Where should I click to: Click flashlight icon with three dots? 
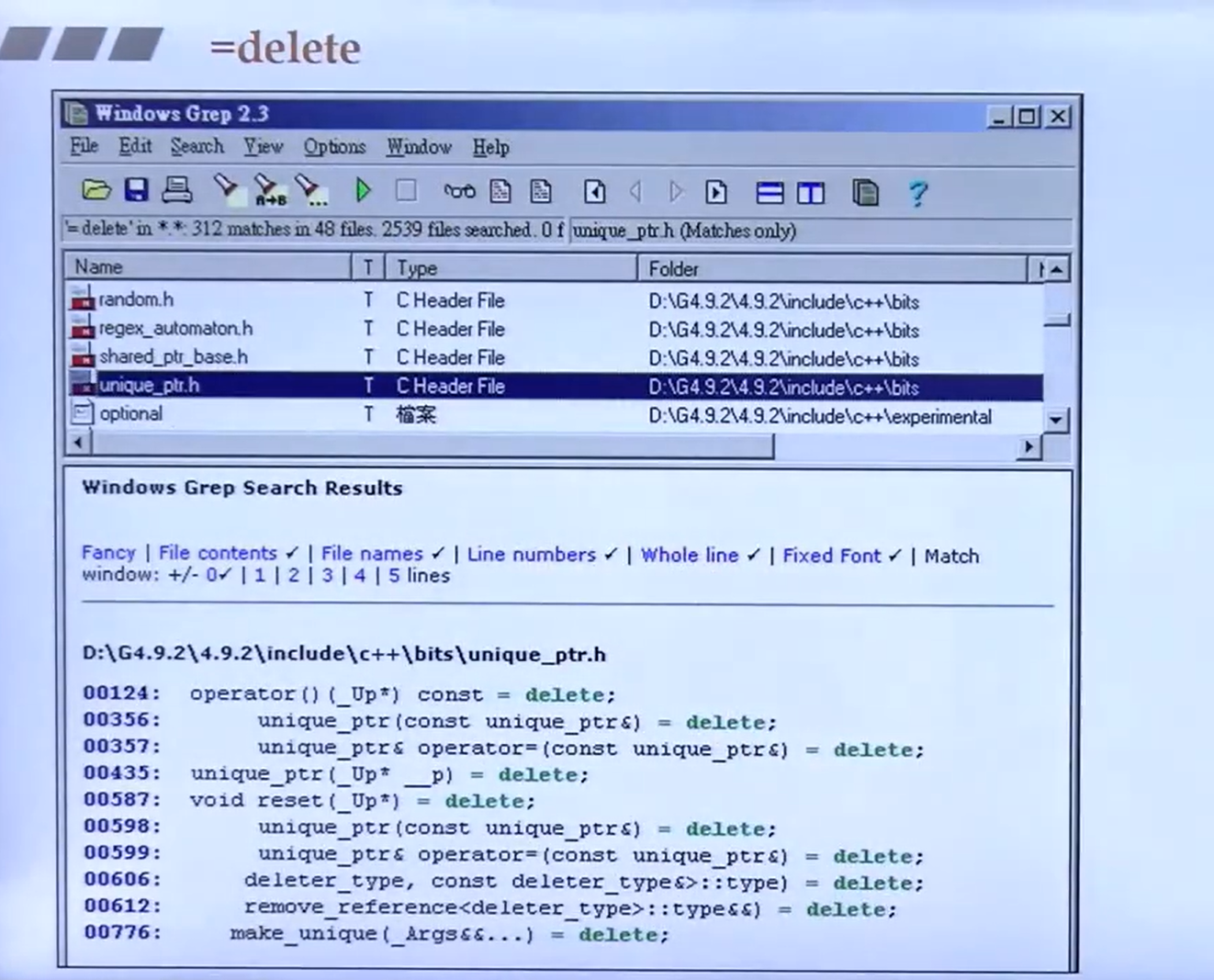[311, 189]
